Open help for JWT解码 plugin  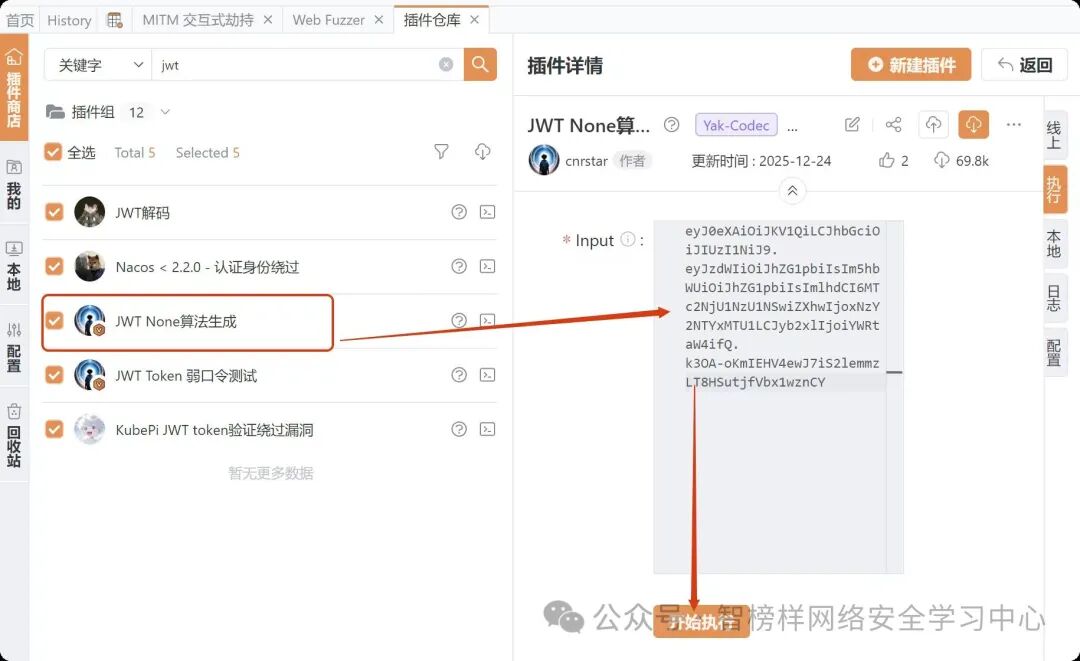pyautogui.click(x=459, y=212)
